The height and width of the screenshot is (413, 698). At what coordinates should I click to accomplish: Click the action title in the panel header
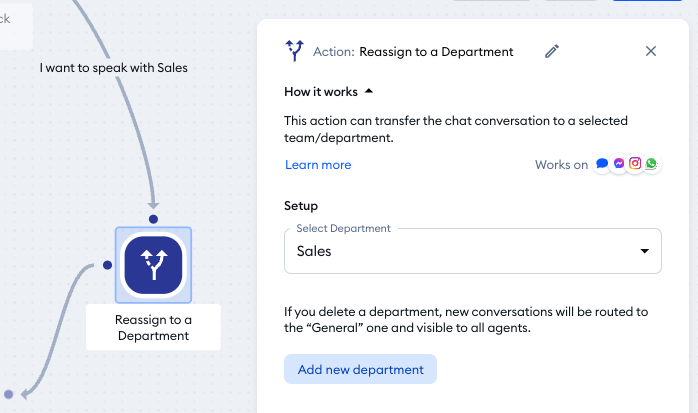pyautogui.click(x=436, y=52)
